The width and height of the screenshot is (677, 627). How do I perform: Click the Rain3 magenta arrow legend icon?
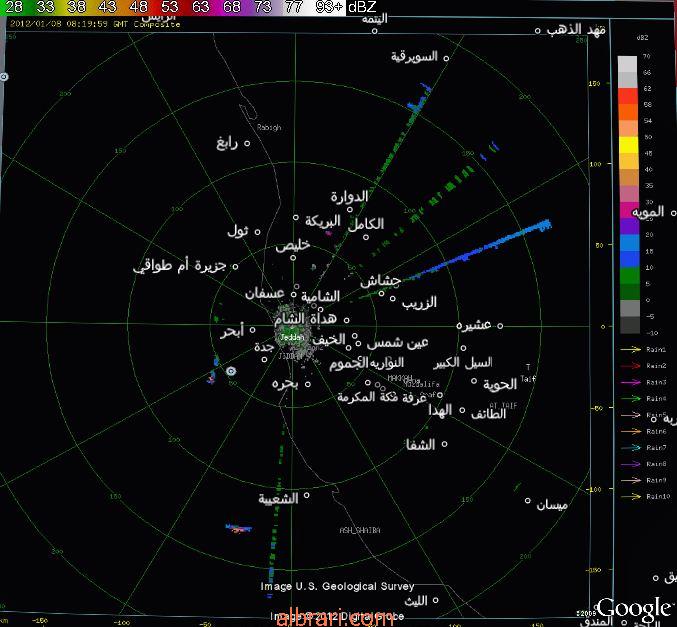(x=630, y=382)
